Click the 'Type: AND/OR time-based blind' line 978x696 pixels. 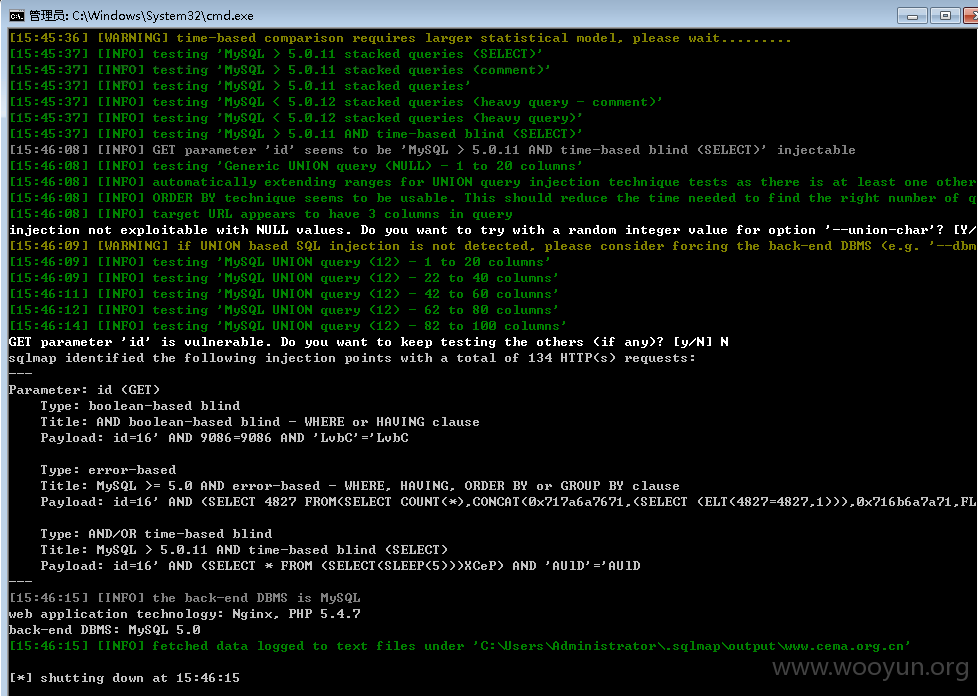pyautogui.click(x=157, y=534)
